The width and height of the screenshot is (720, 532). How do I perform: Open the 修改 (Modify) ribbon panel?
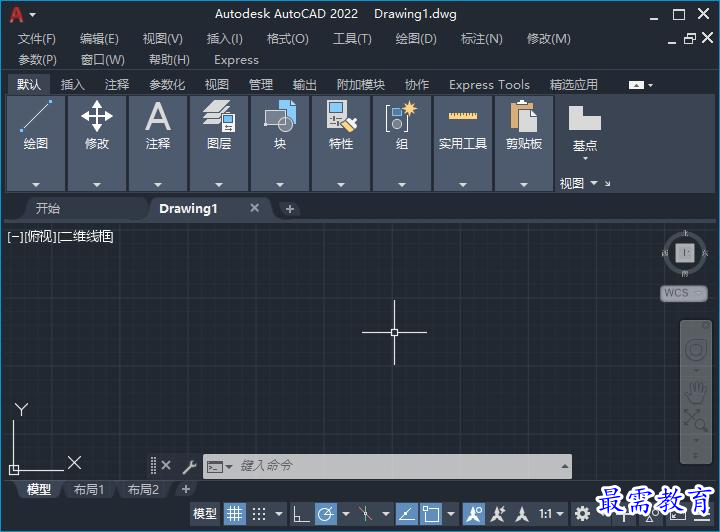(x=97, y=143)
